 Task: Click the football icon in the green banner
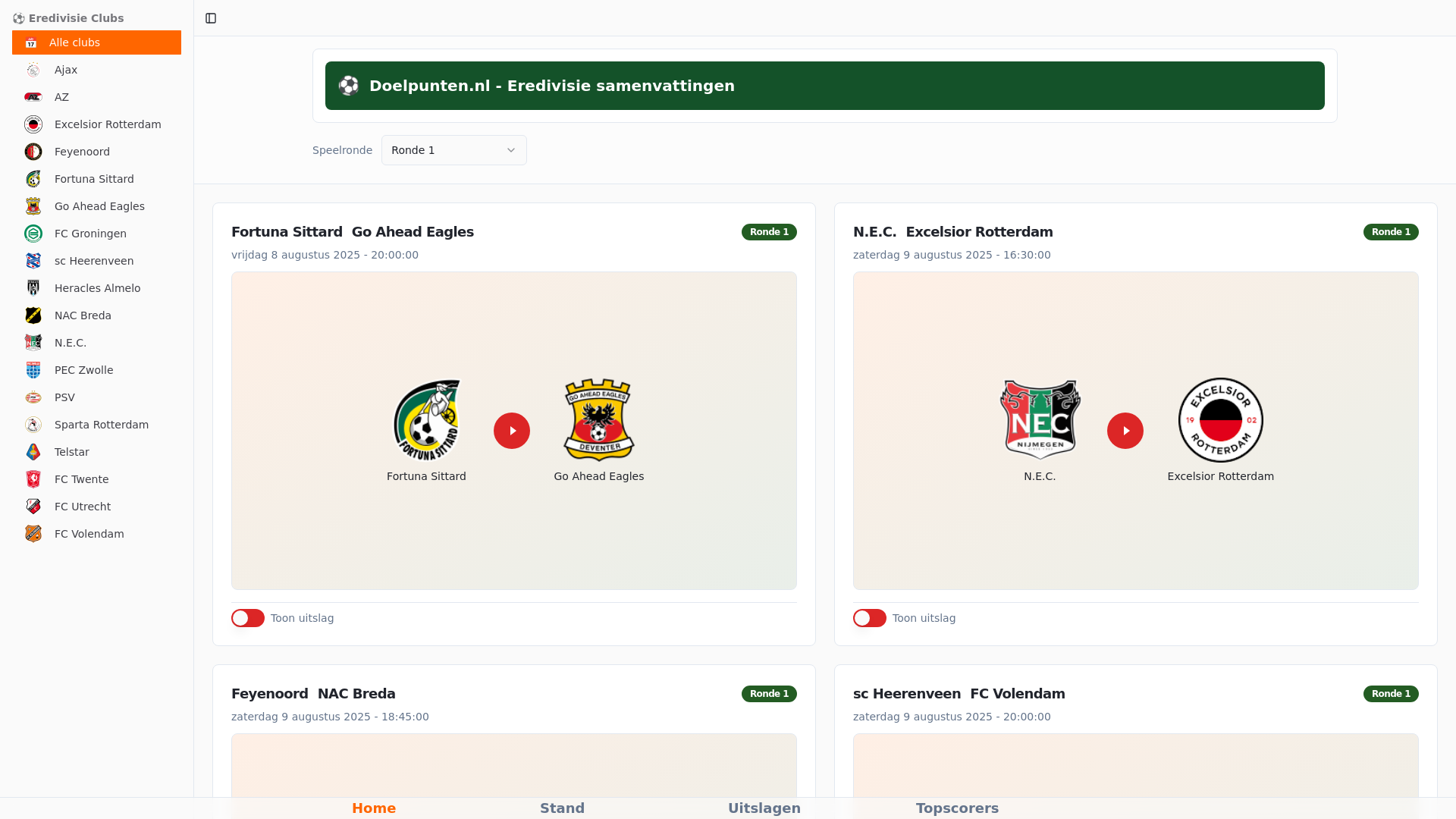click(x=349, y=86)
